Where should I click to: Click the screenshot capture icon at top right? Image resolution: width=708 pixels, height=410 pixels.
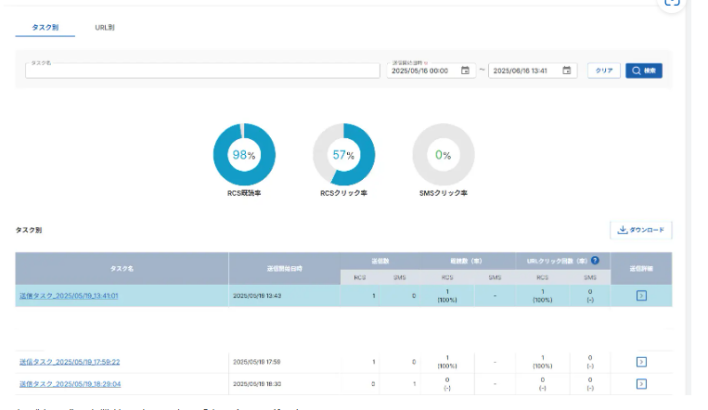point(672,3)
